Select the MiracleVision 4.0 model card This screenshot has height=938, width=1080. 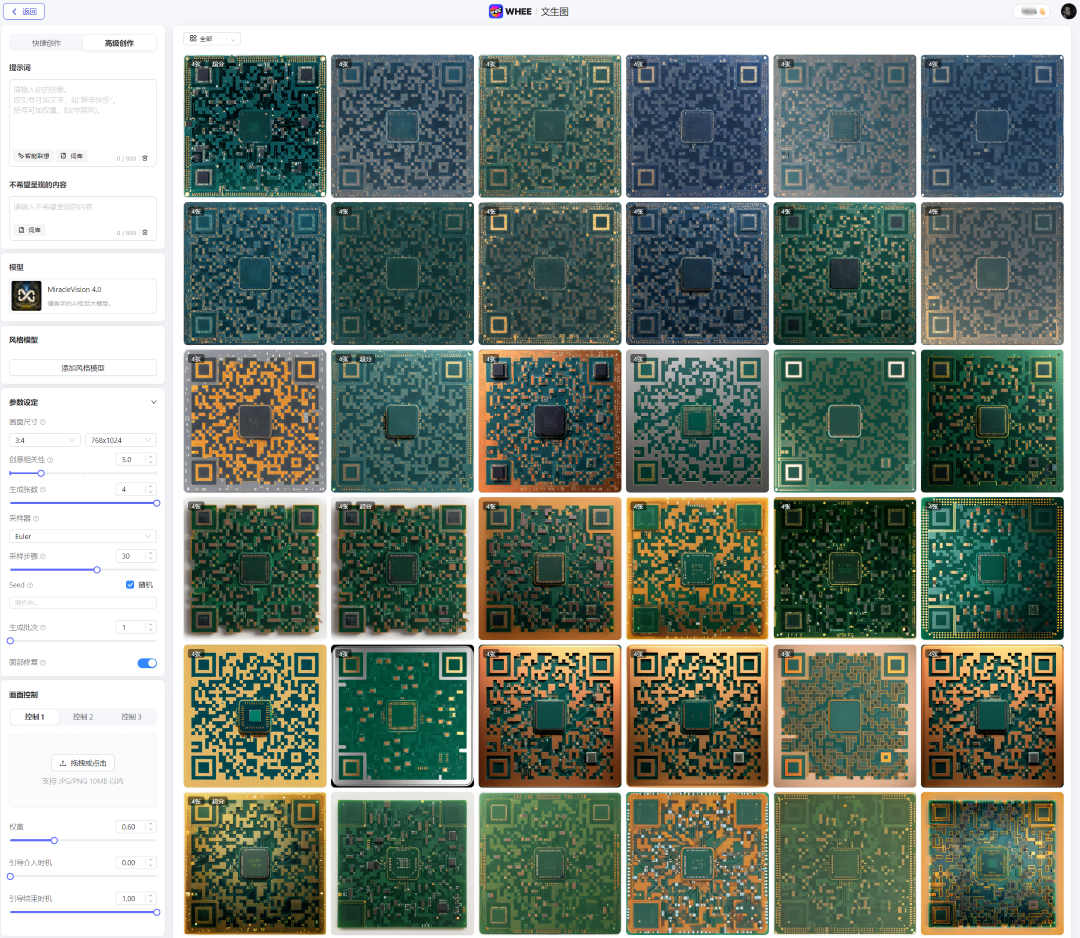click(x=83, y=296)
